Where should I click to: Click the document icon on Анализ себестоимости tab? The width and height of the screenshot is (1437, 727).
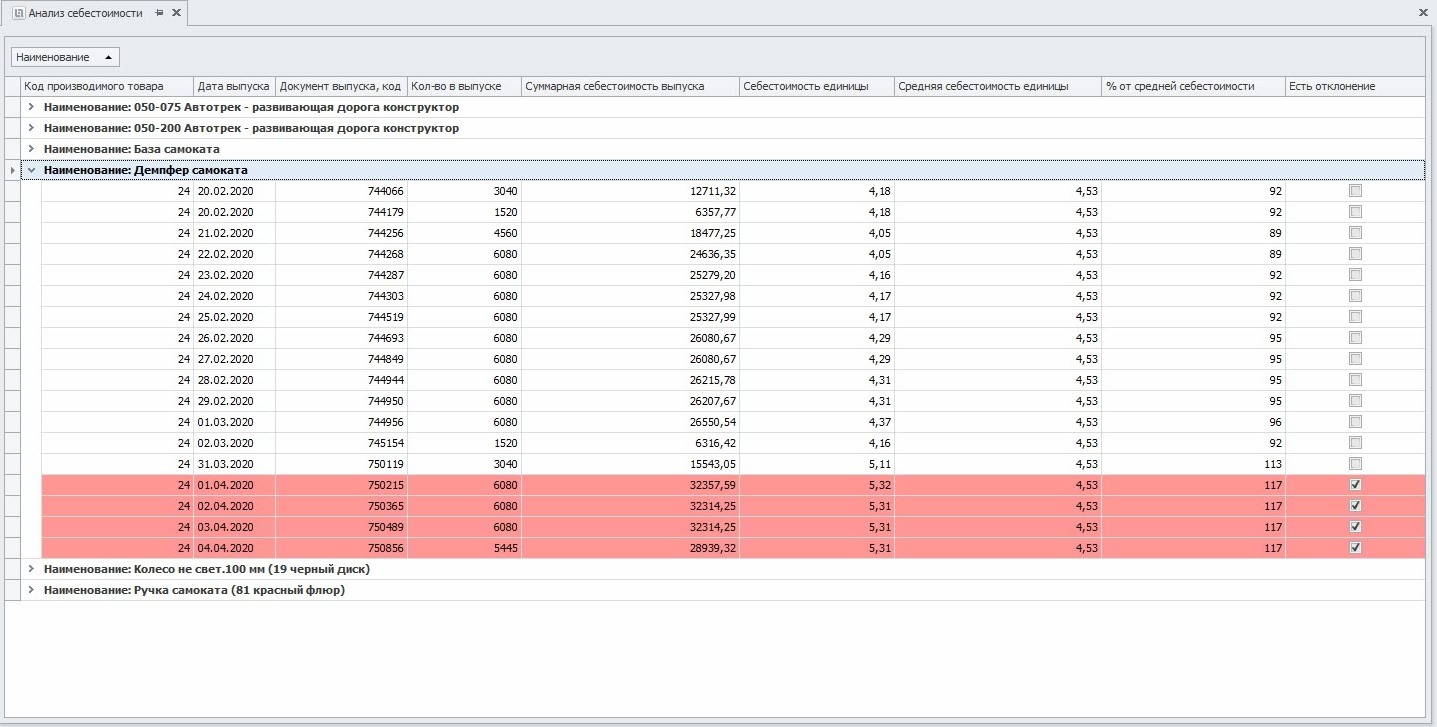point(17,13)
